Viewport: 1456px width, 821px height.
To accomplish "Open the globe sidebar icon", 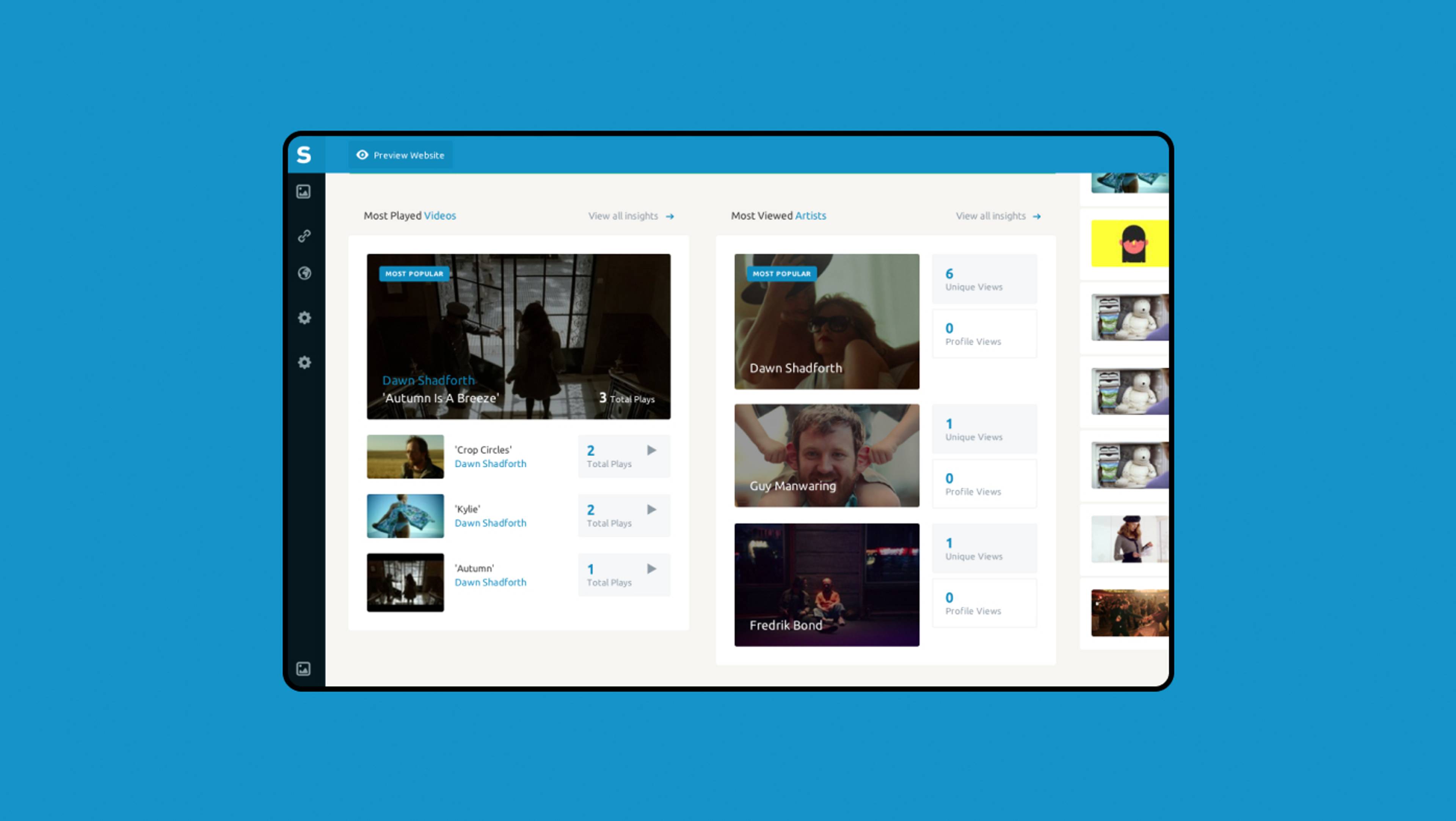I will coord(304,274).
